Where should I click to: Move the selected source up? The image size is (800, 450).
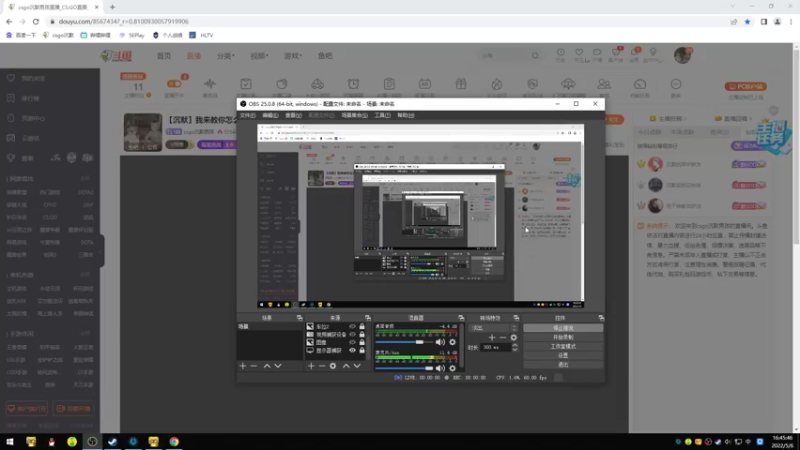[x=346, y=366]
